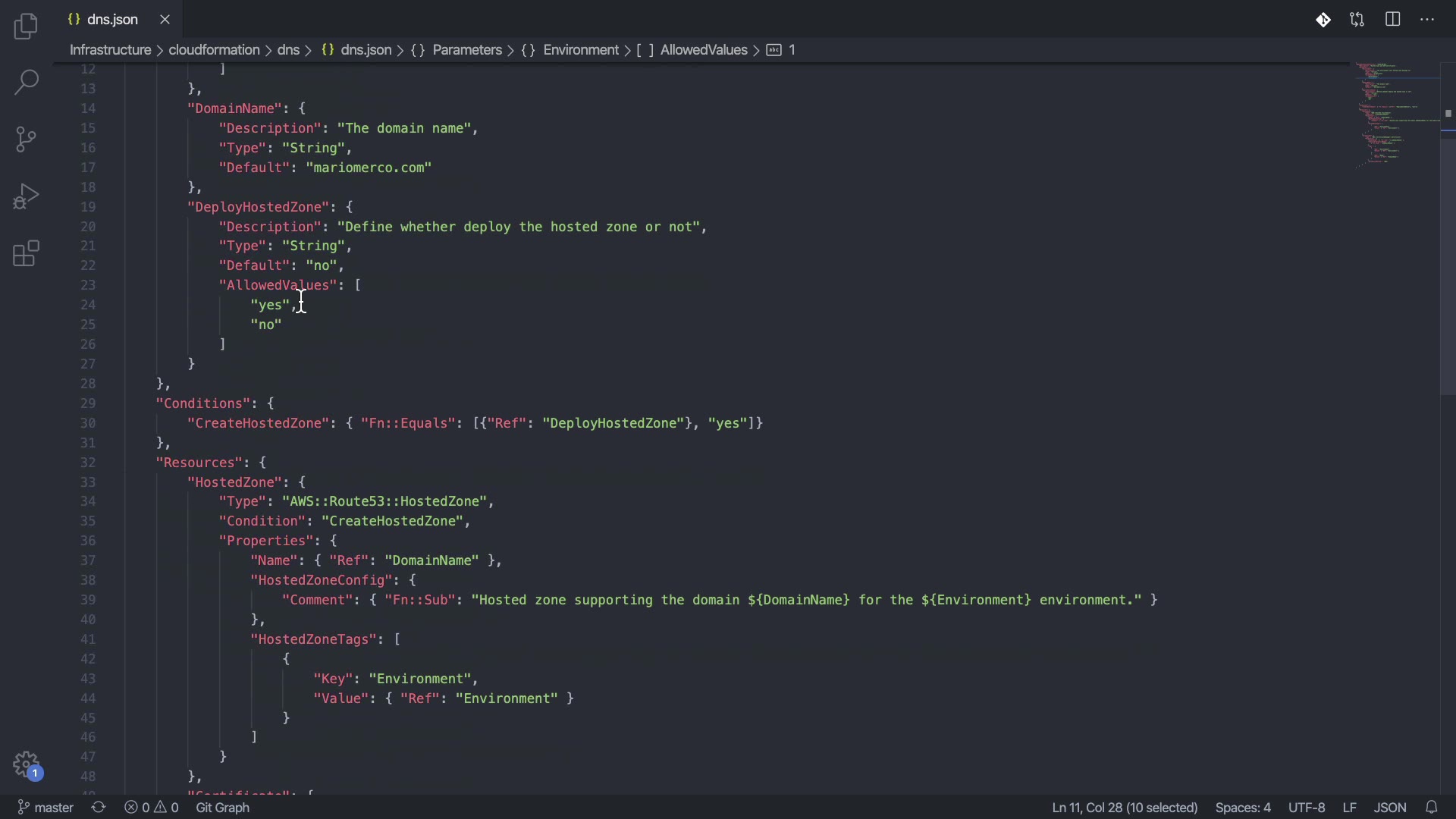Open the AllowedValues breadcrumb dropdown
The width and height of the screenshot is (1456, 819).
(704, 50)
